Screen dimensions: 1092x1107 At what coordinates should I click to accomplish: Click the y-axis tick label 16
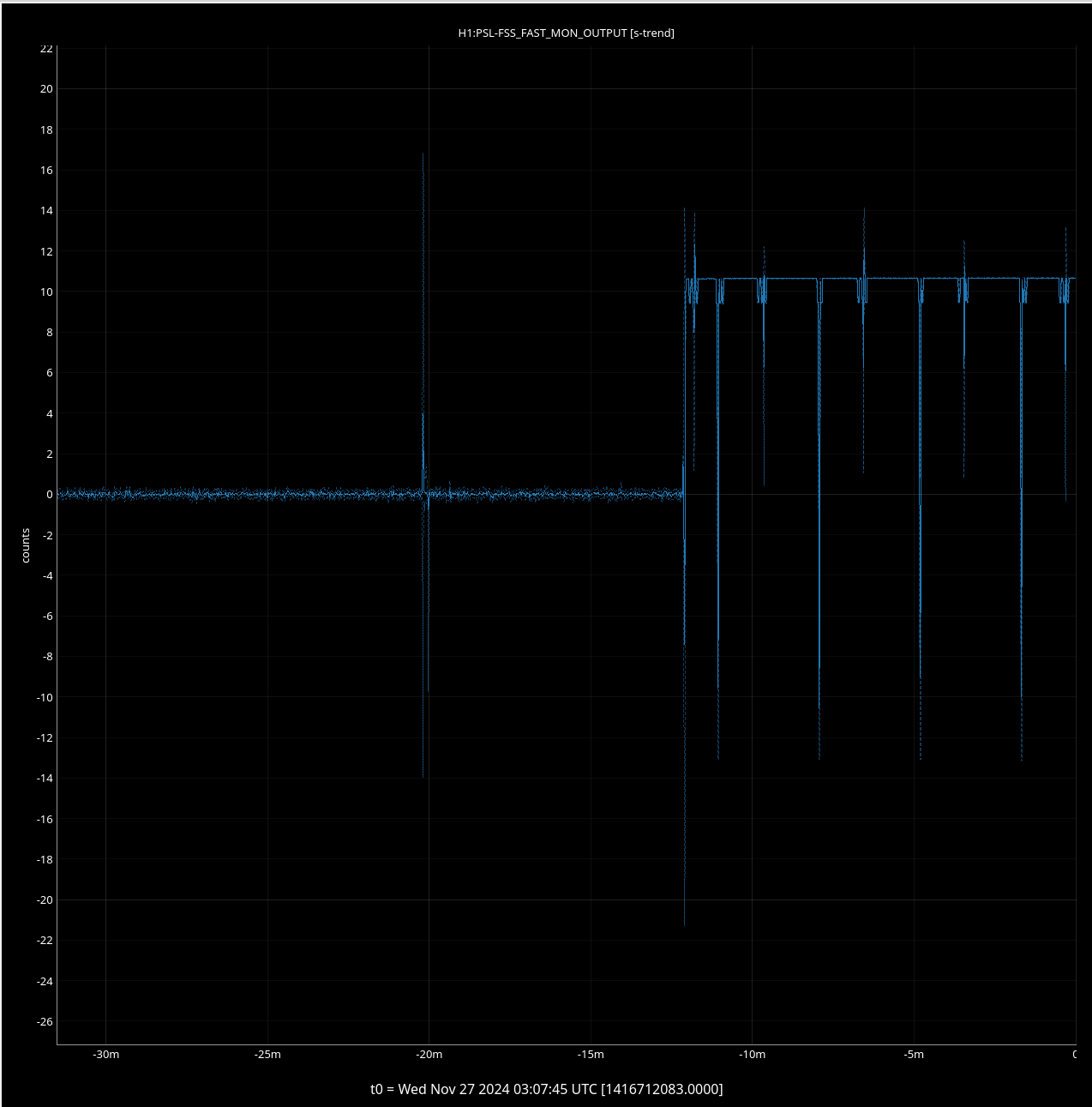point(46,170)
